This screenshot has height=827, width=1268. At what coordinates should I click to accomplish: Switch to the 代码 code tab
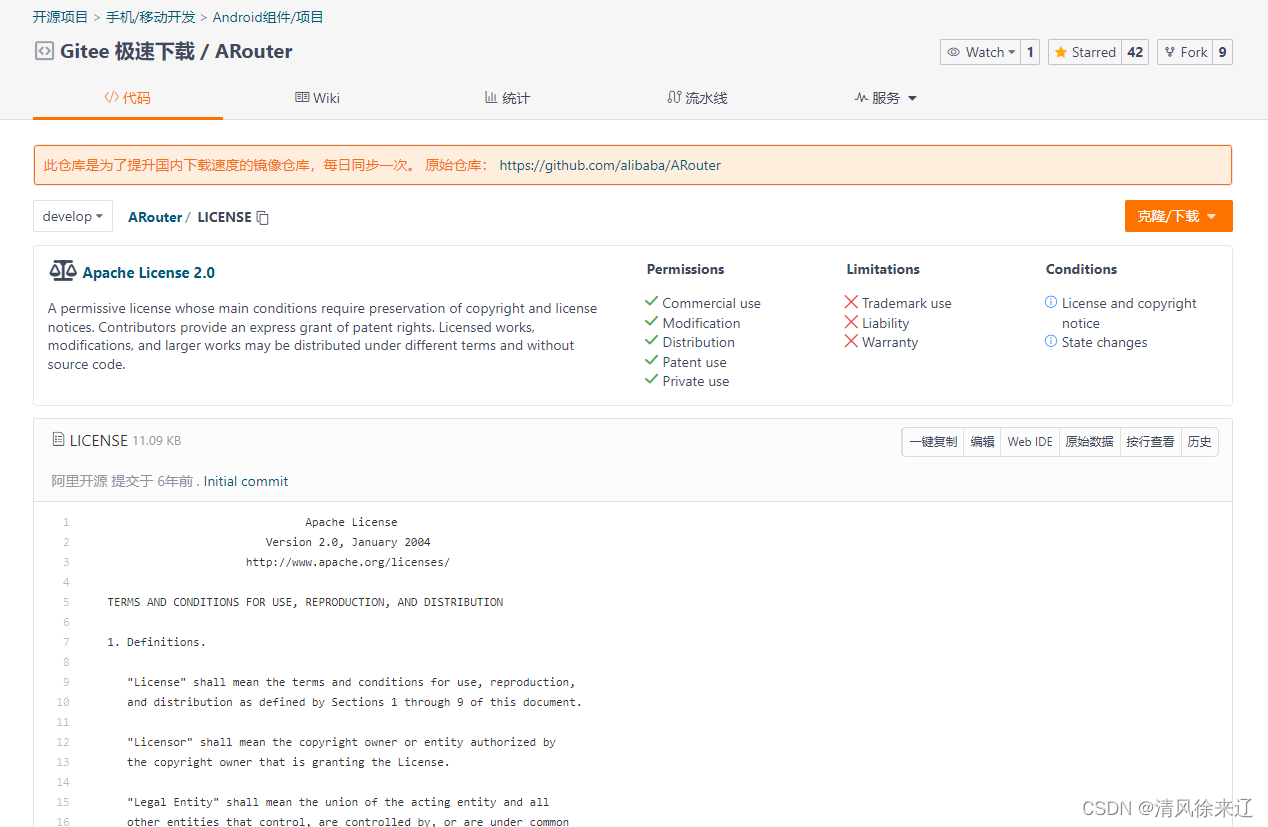127,98
